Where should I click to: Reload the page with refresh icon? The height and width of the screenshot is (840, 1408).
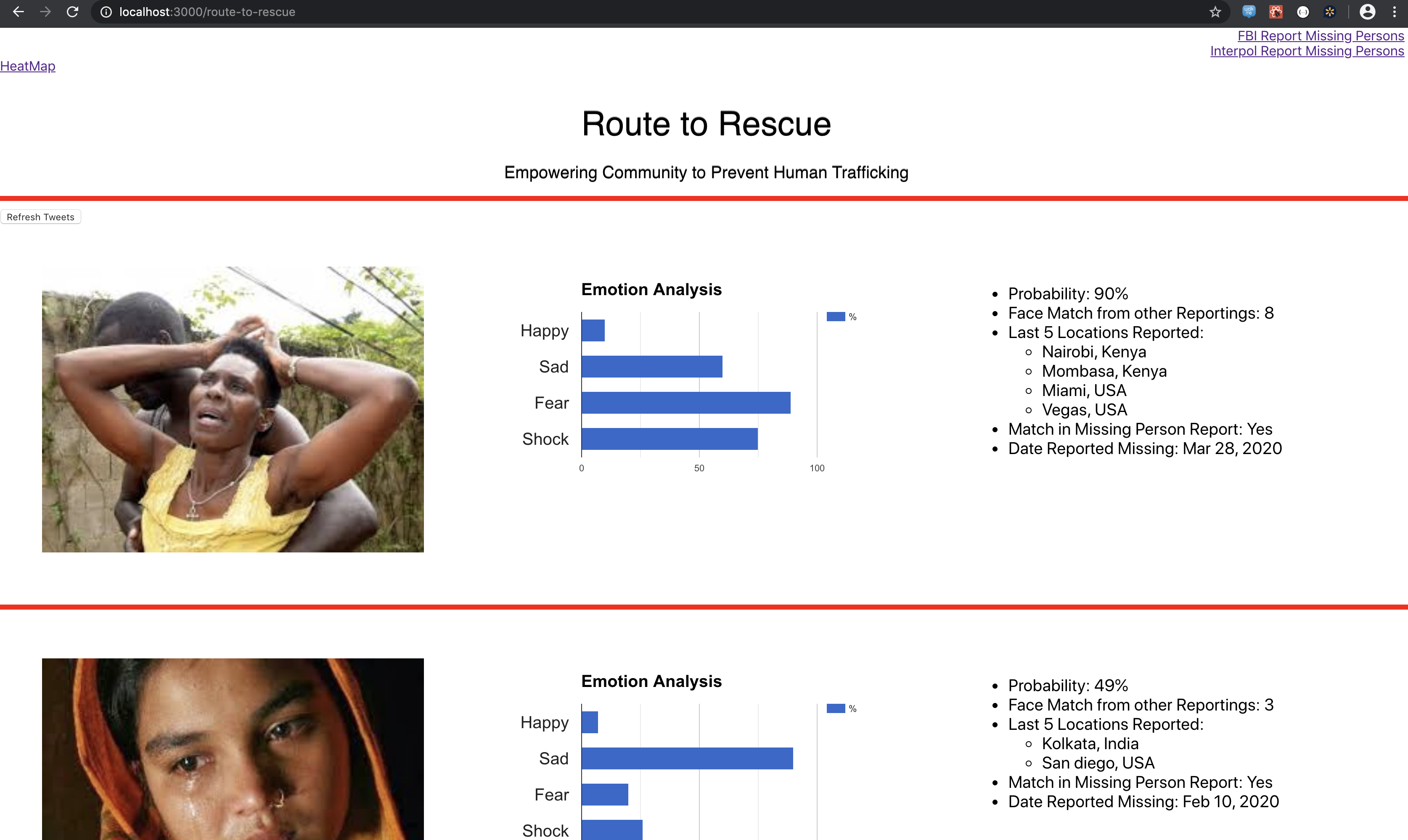(x=72, y=12)
